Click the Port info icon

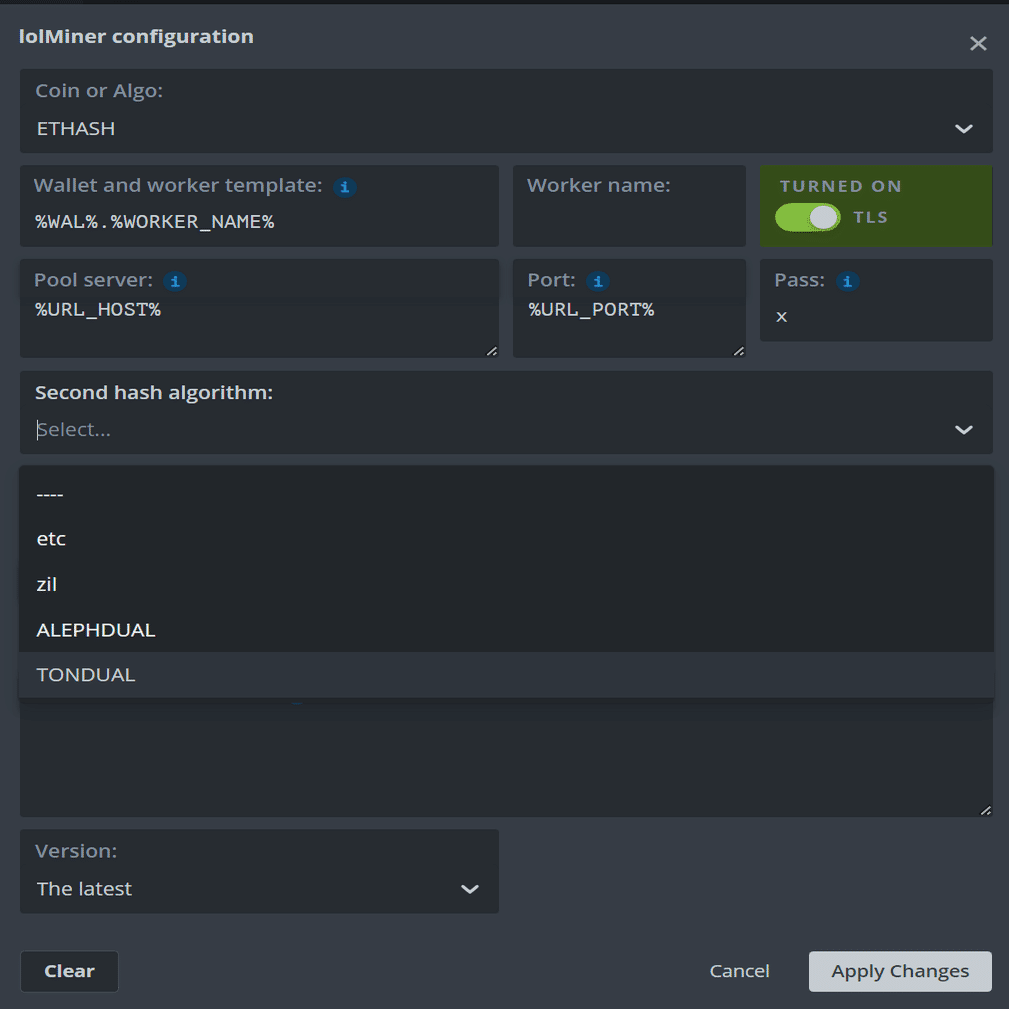pos(597,282)
